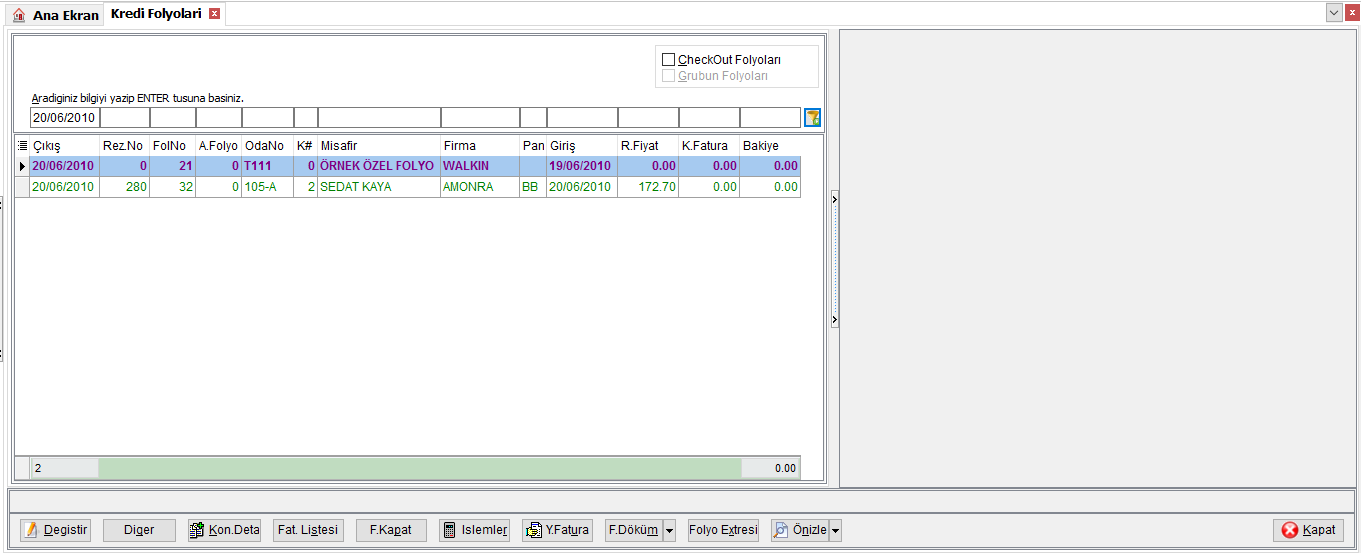Click the home icon on Ana Ekran tab

pyautogui.click(x=18, y=15)
